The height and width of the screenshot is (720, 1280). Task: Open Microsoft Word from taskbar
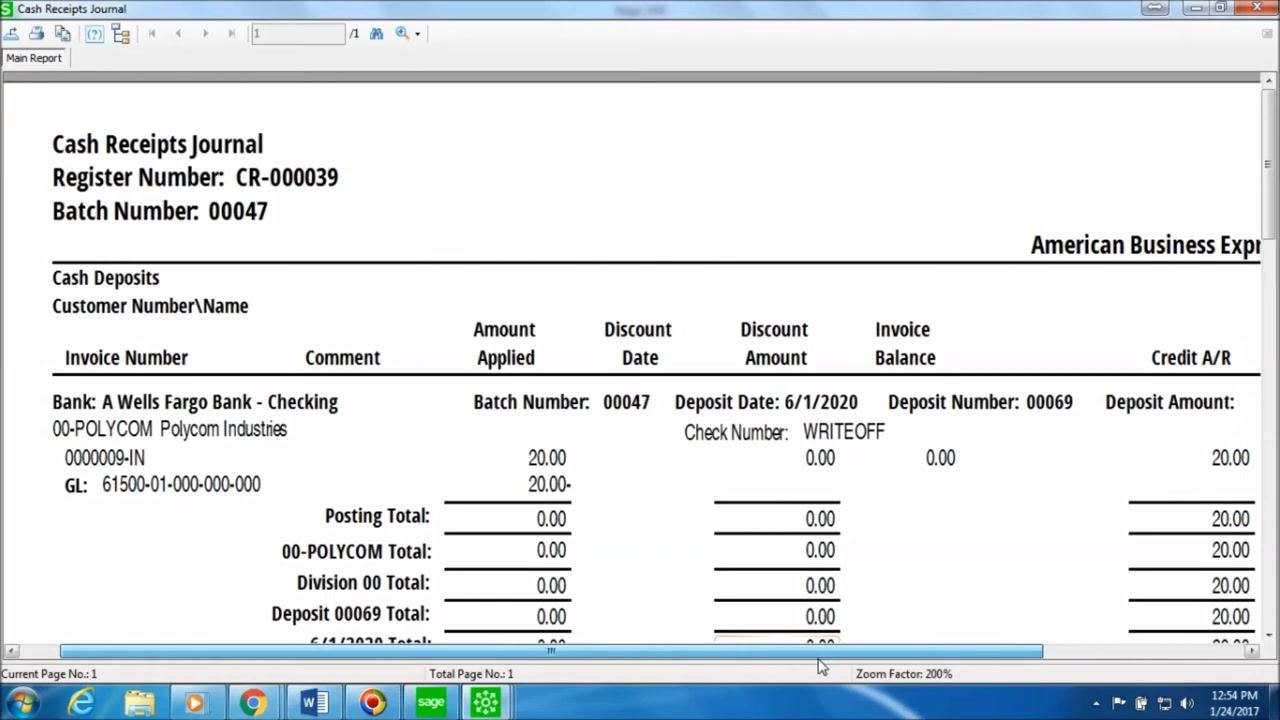click(314, 703)
